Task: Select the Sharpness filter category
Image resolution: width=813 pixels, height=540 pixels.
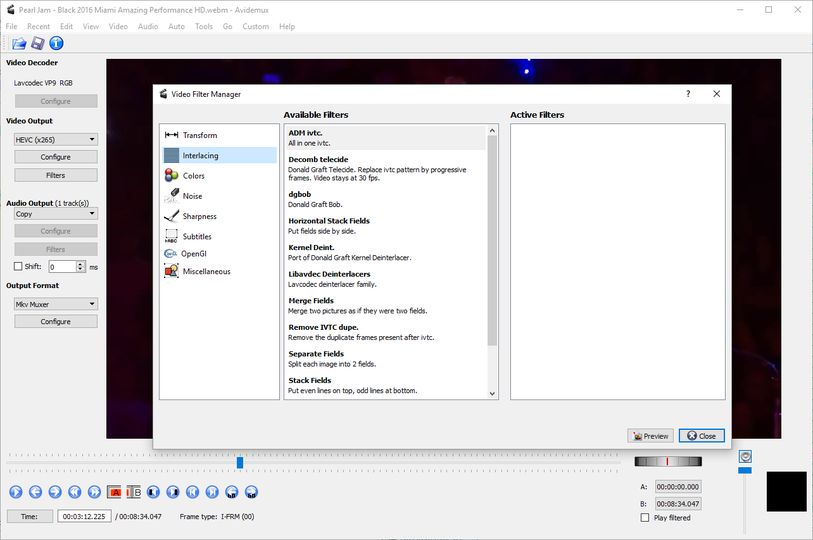Action: (x=219, y=216)
